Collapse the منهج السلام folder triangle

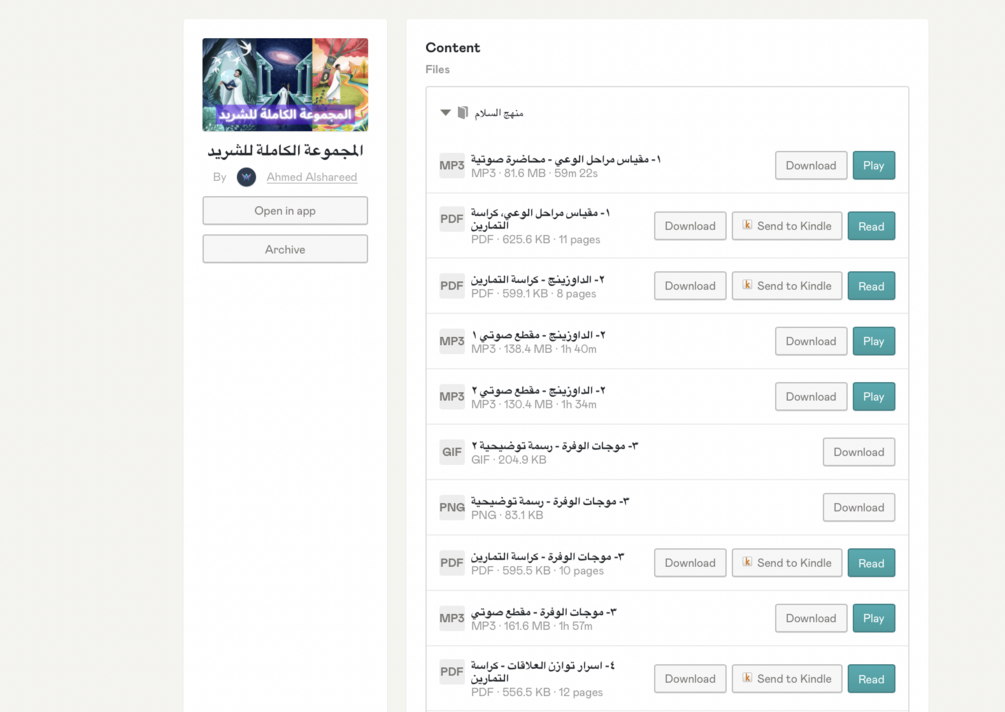coord(445,113)
